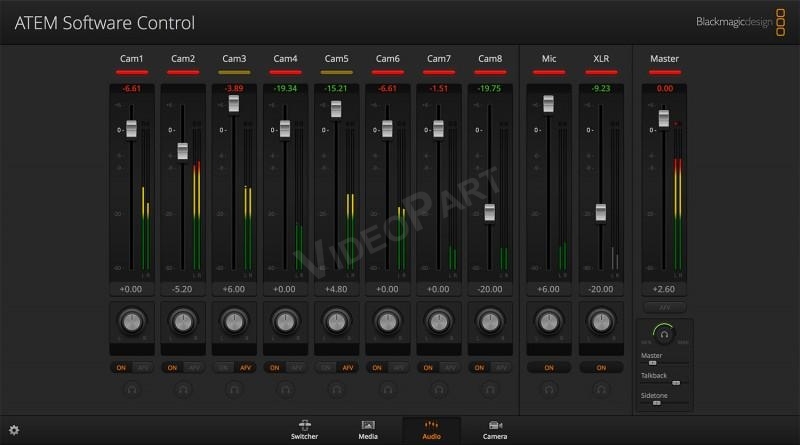Solo Mic with its headphone icon
This screenshot has height=445, width=800.
point(549,390)
